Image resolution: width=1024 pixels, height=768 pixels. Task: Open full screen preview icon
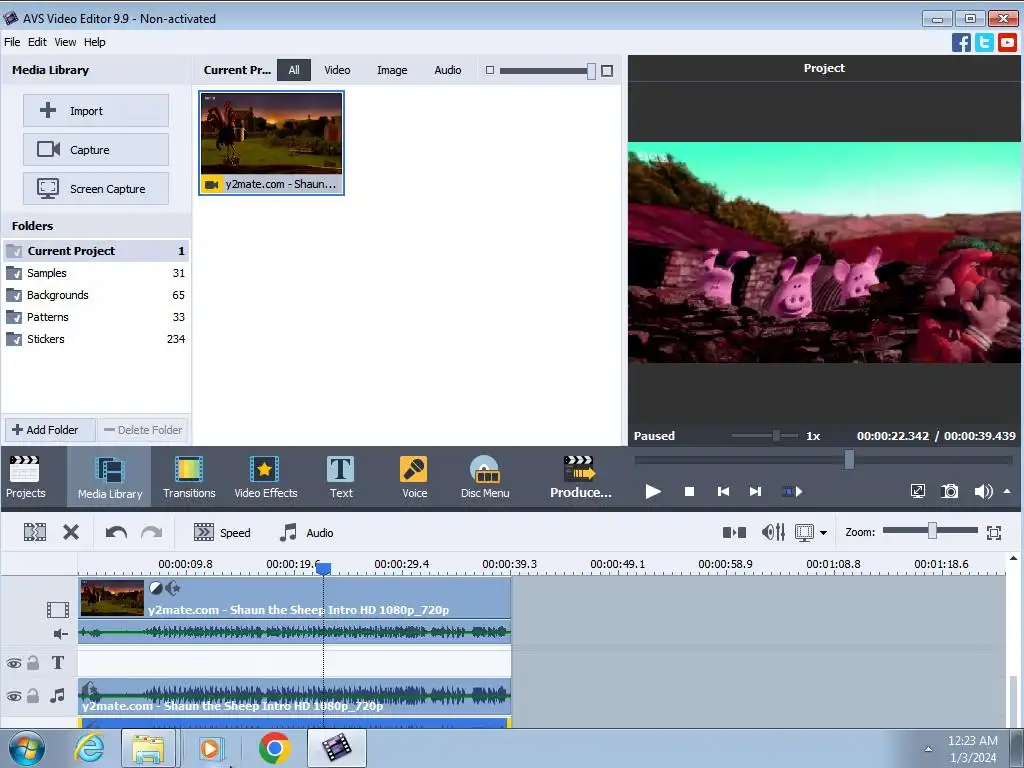tap(918, 491)
